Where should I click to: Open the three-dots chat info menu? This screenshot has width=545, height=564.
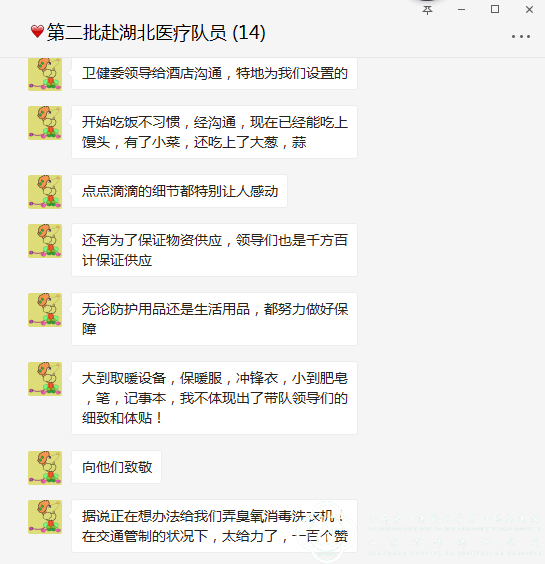521,36
